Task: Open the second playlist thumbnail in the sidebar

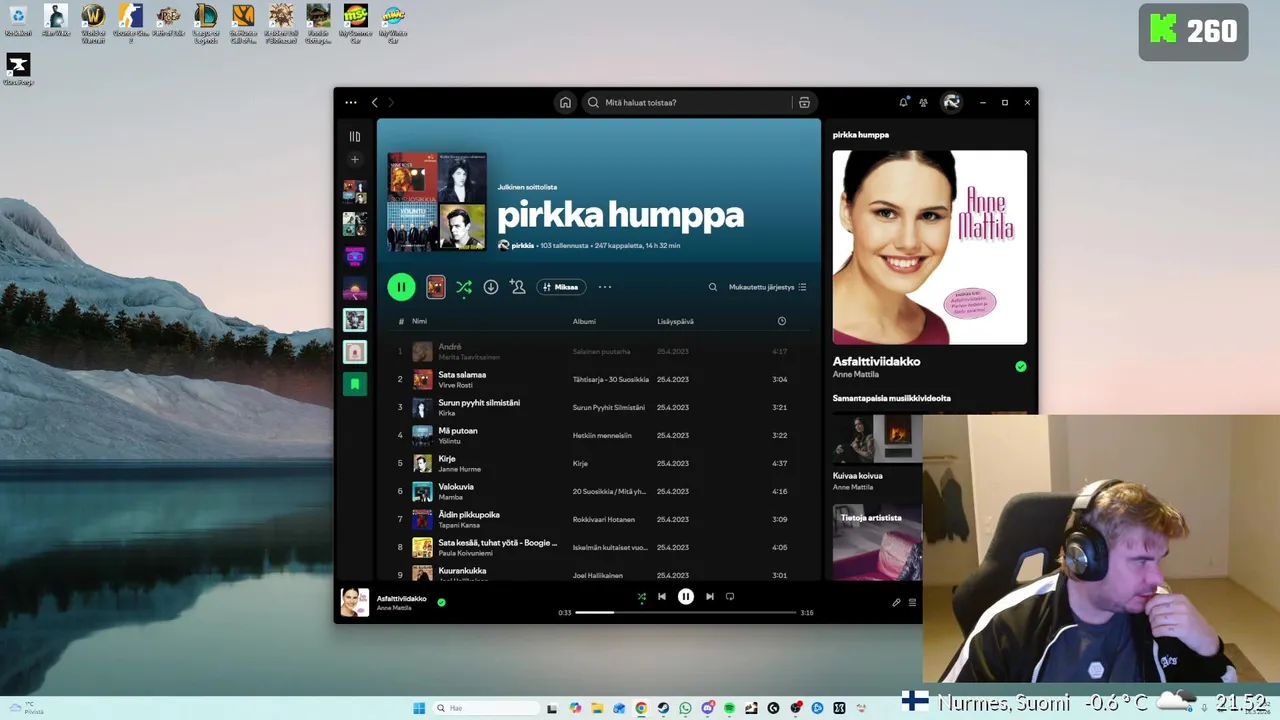Action: (x=354, y=224)
